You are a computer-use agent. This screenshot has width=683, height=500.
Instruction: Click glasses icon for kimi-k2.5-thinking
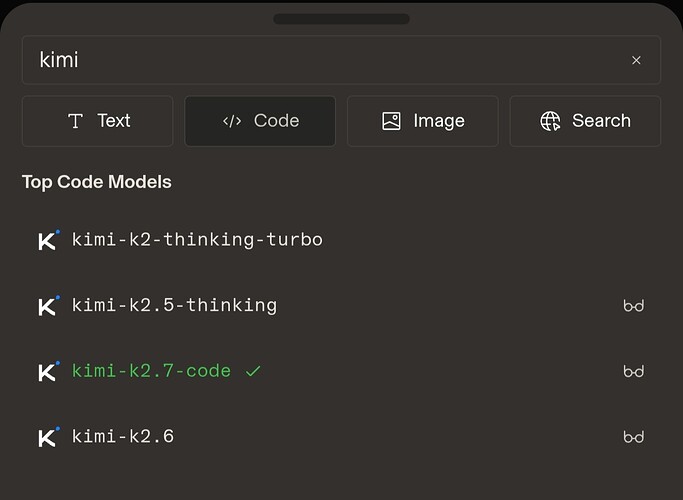(633, 306)
